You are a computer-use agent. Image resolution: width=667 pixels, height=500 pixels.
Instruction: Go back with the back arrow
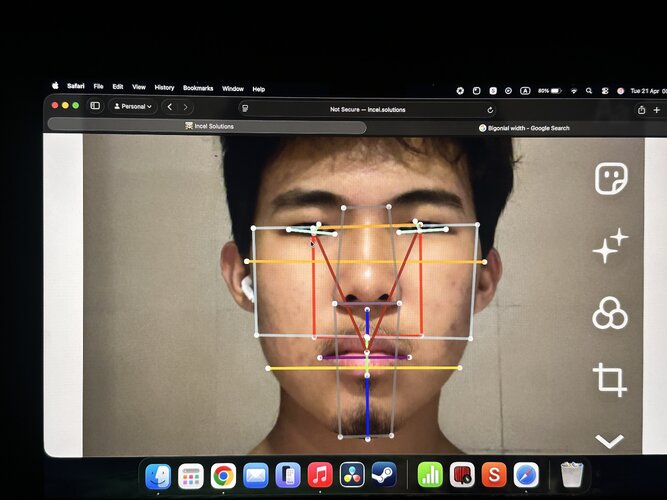(x=170, y=106)
